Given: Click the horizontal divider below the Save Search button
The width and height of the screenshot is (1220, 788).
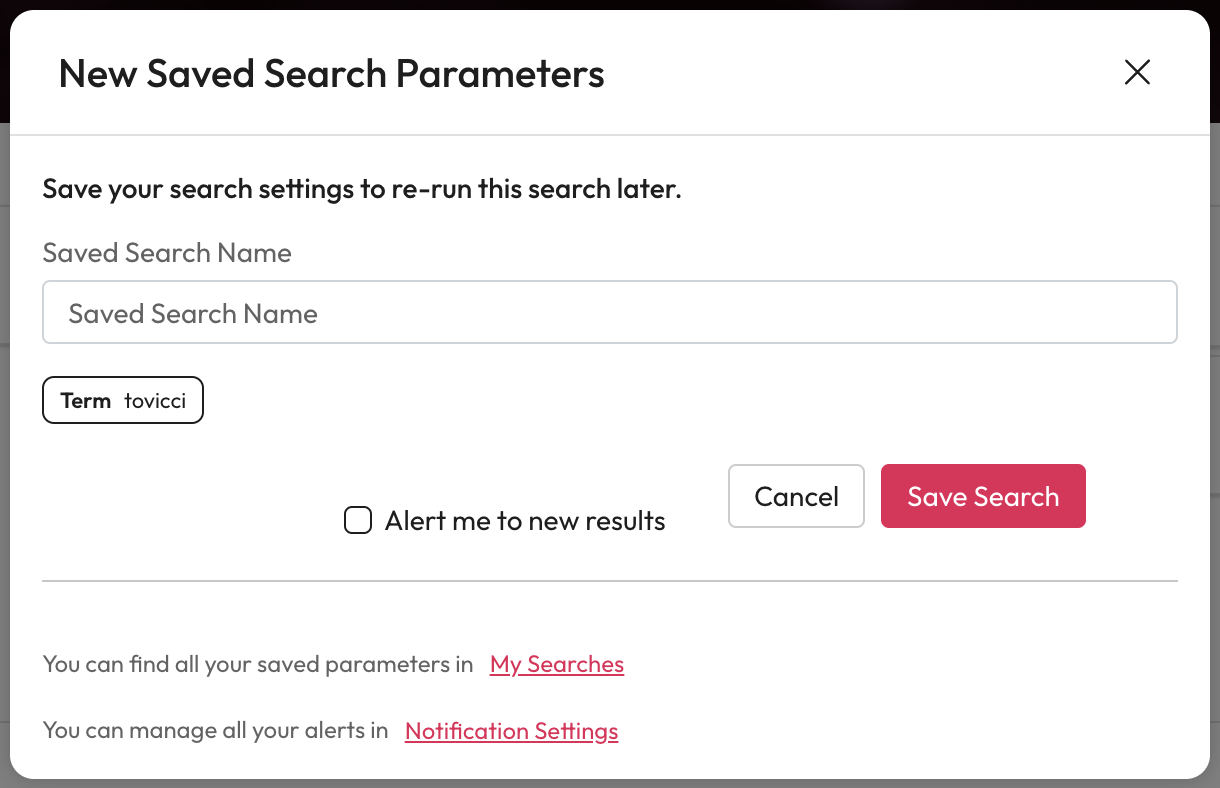Looking at the screenshot, I should tap(609, 581).
